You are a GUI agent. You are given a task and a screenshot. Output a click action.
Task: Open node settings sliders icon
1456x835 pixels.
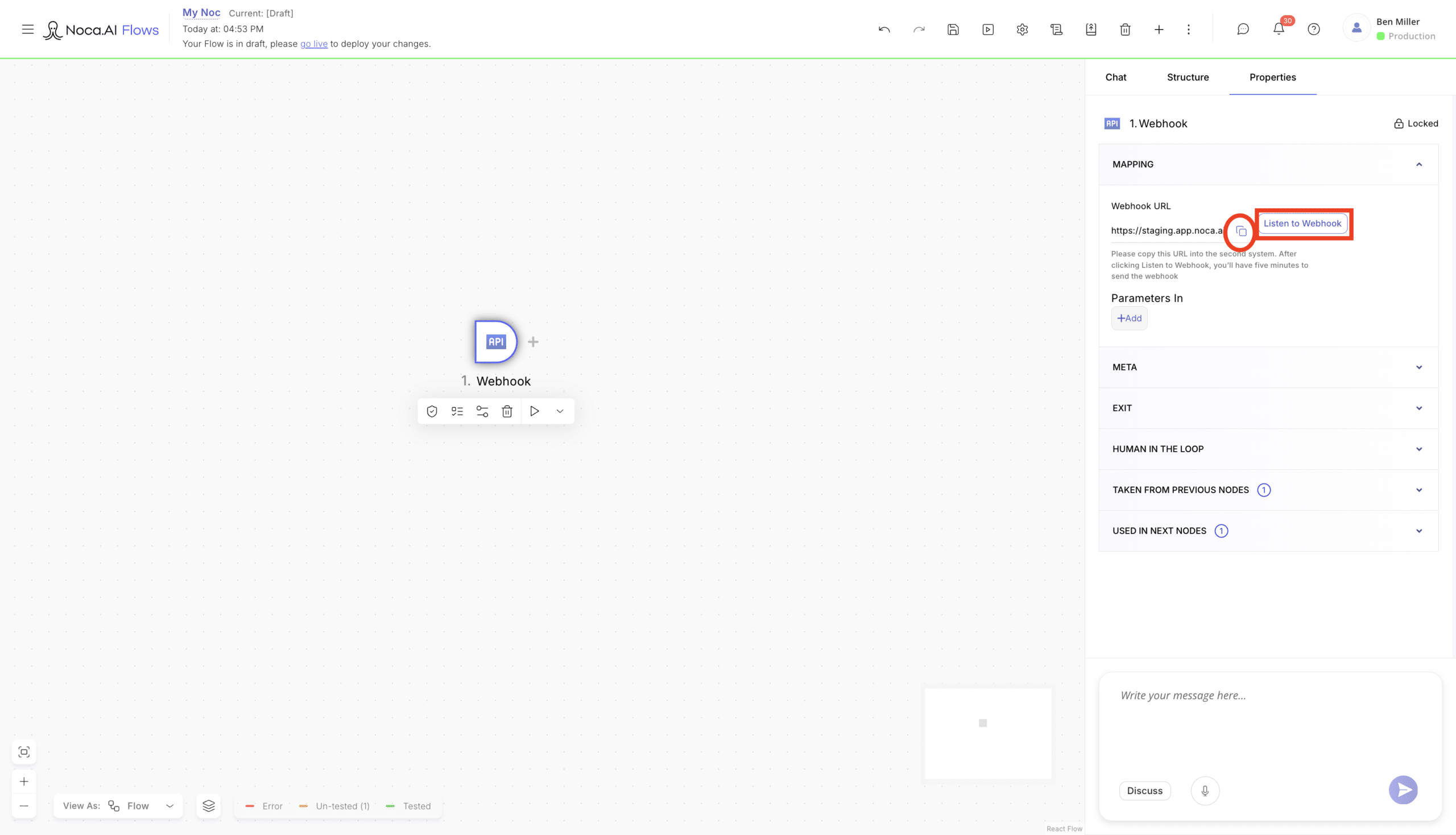(482, 411)
